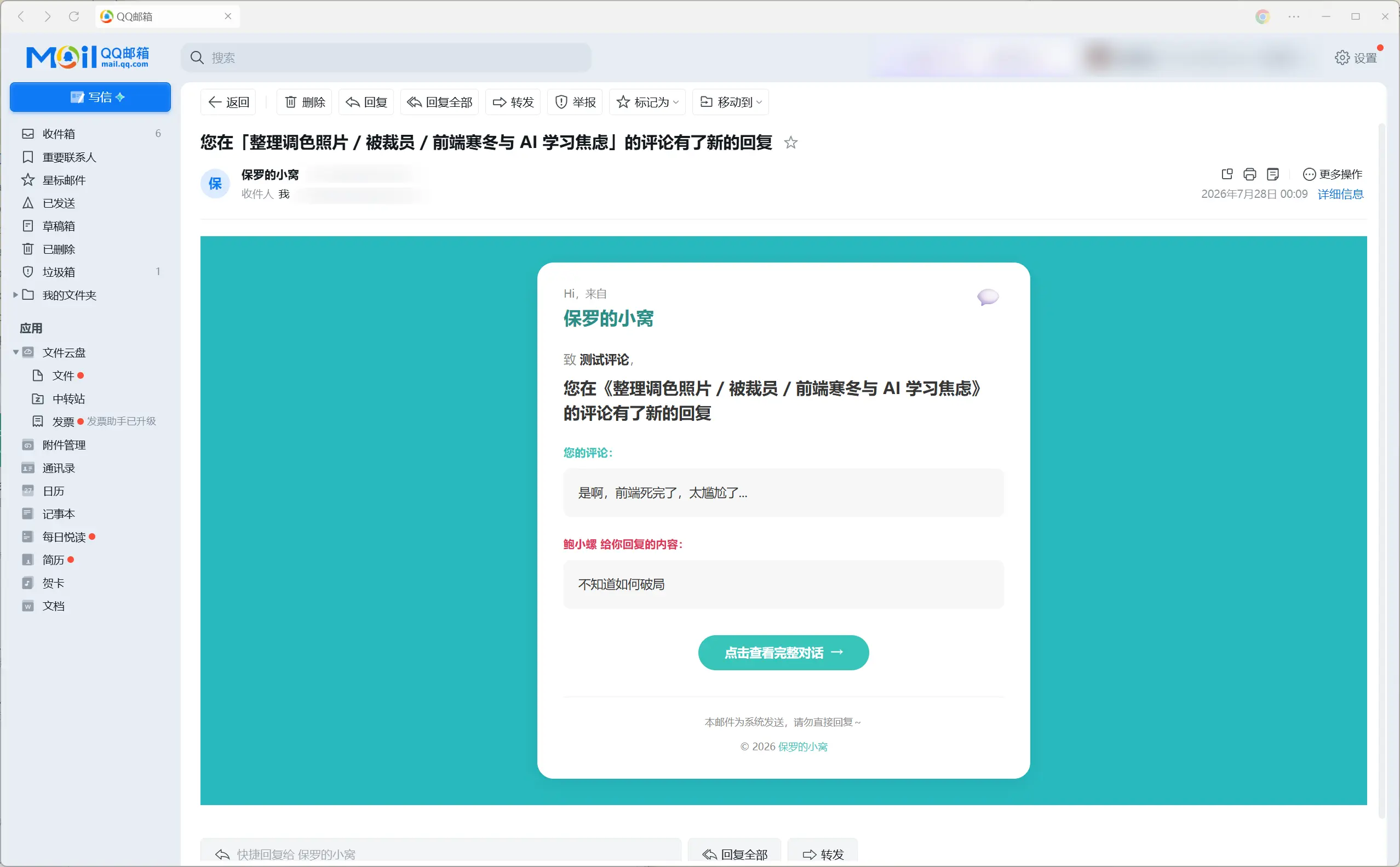
Task: Click the browser Forward arrow
Action: pos(48,16)
